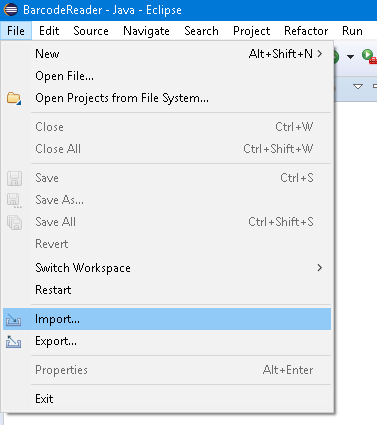Screen dimensions: 377x425
Task: Click the Import tray icon
Action: point(14,320)
